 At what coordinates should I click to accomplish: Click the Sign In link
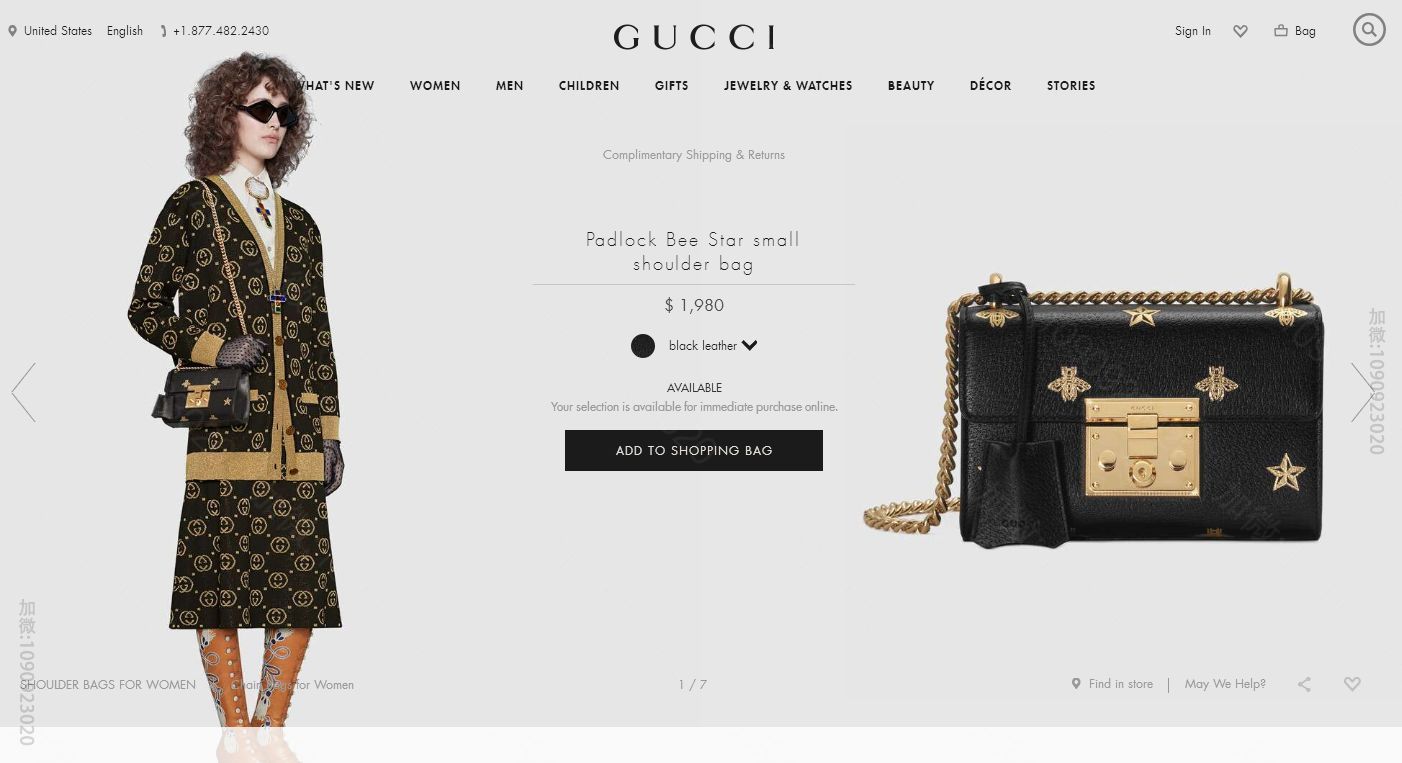point(1193,31)
